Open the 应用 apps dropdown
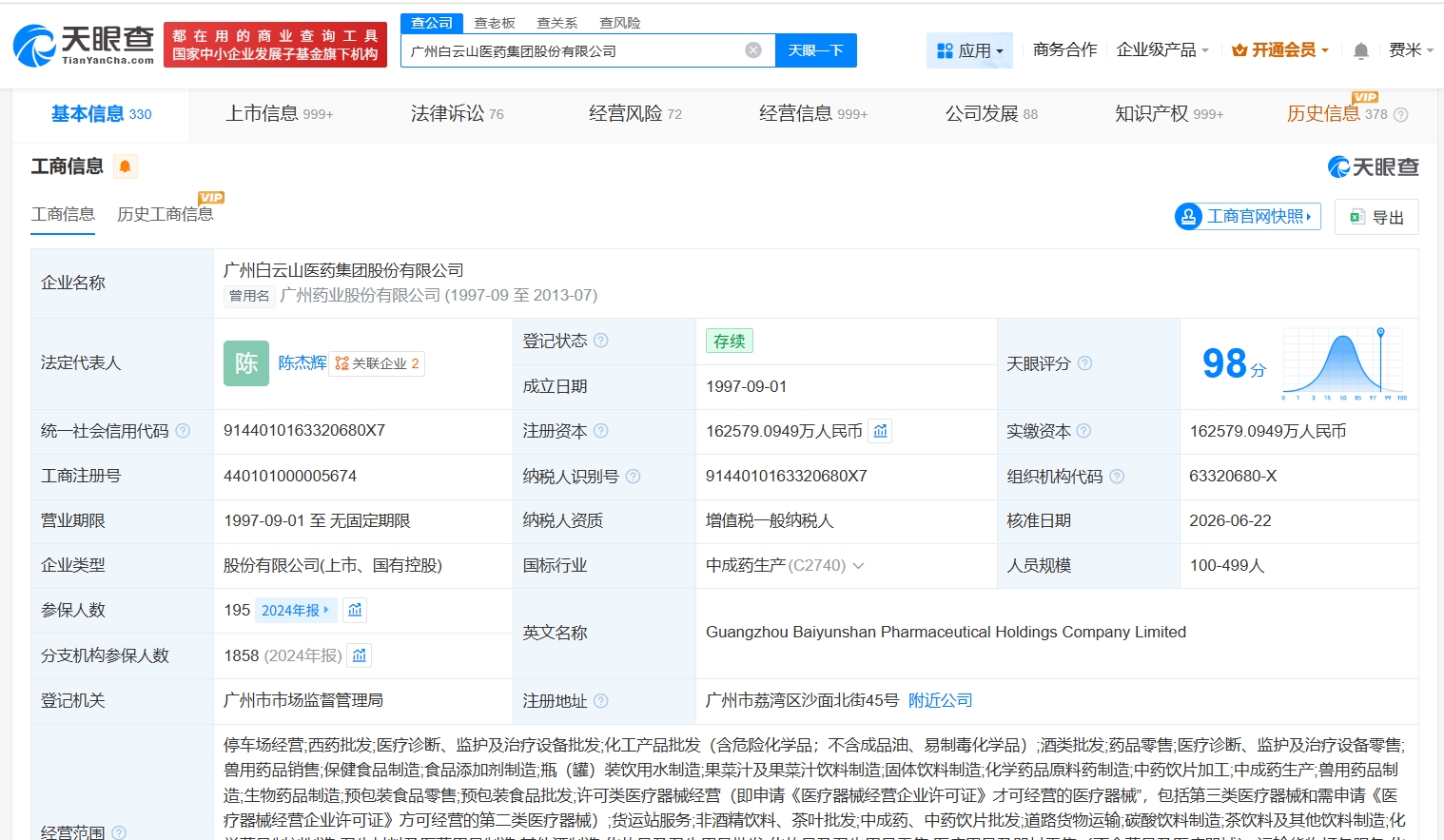The image size is (1444, 840). click(x=969, y=50)
